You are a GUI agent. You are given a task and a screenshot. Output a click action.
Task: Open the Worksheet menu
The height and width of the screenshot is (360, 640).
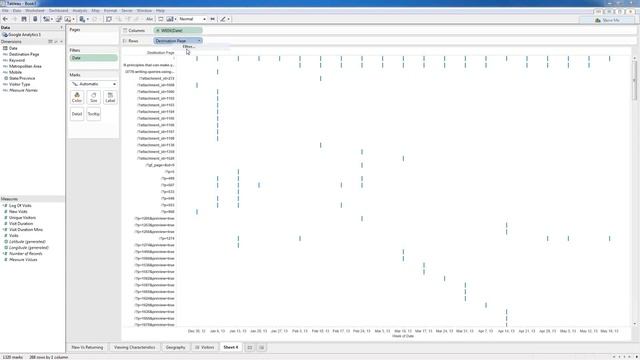click(x=35, y=11)
